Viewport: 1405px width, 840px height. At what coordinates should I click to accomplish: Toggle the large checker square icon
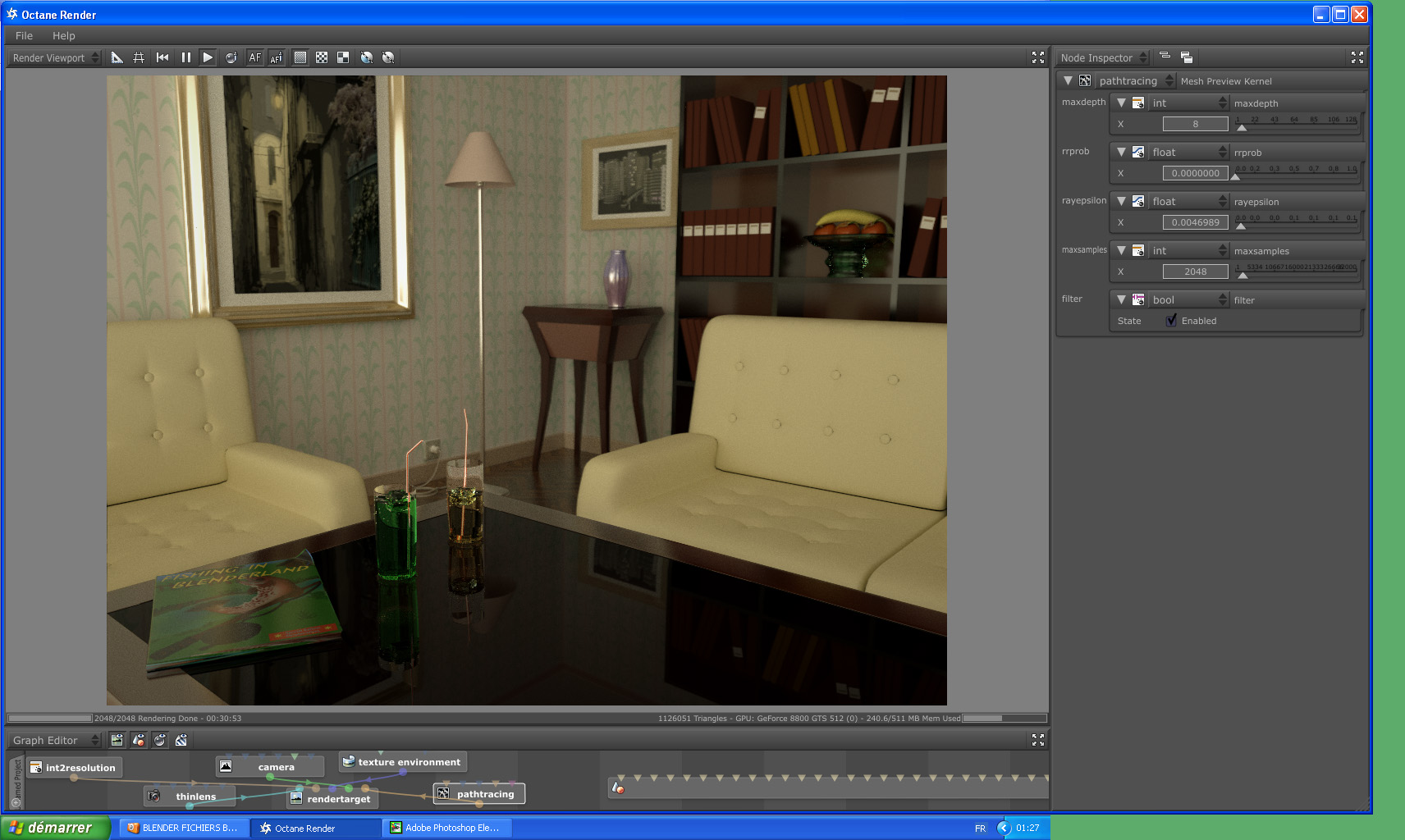click(343, 57)
